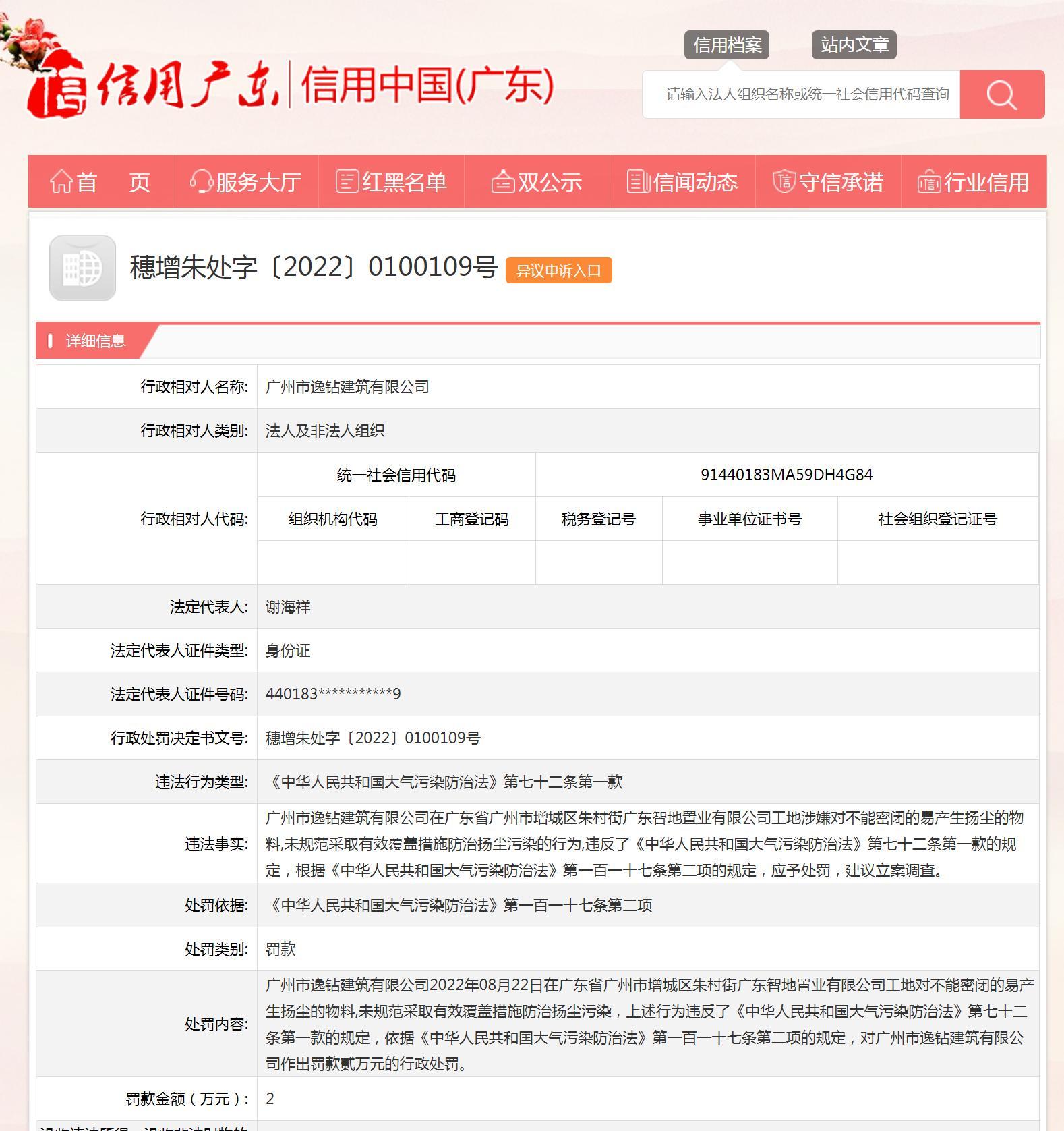This screenshot has width=1064, height=1131.
Task: Click the 法定代表人证件类型 label
Action: click(179, 650)
